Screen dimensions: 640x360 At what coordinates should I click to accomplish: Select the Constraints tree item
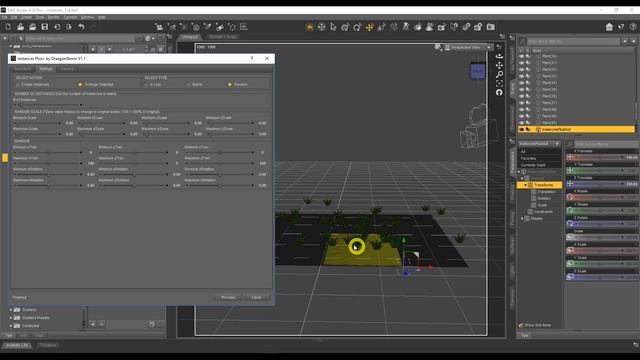tap(543, 212)
